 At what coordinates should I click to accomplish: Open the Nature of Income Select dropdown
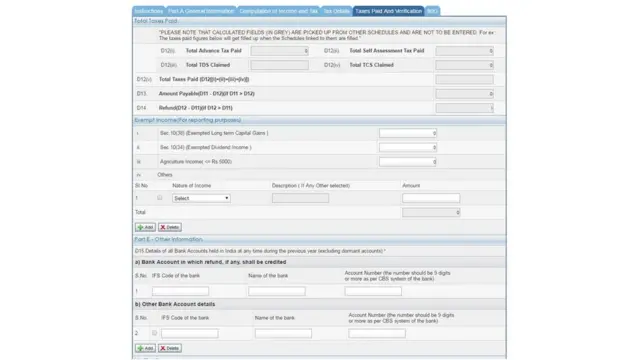click(201, 198)
